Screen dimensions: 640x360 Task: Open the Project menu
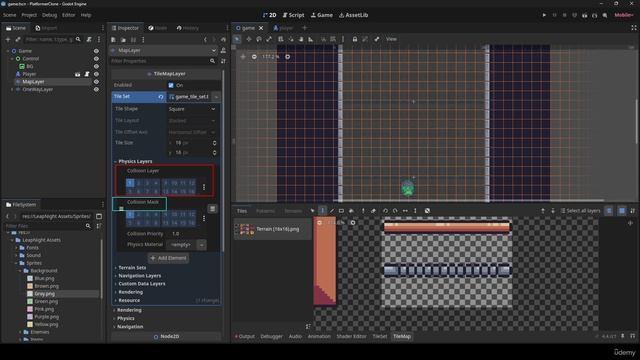29,15
